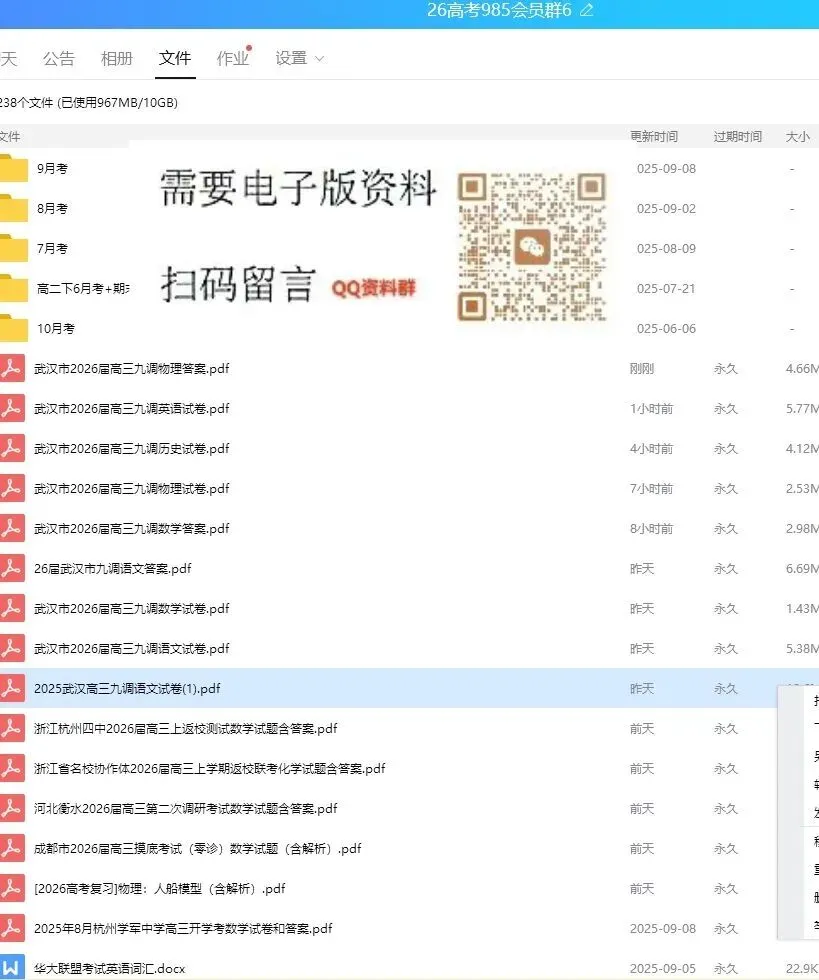The width and height of the screenshot is (819, 980).
Task: Switch to the 相册 tab
Action: click(x=117, y=58)
